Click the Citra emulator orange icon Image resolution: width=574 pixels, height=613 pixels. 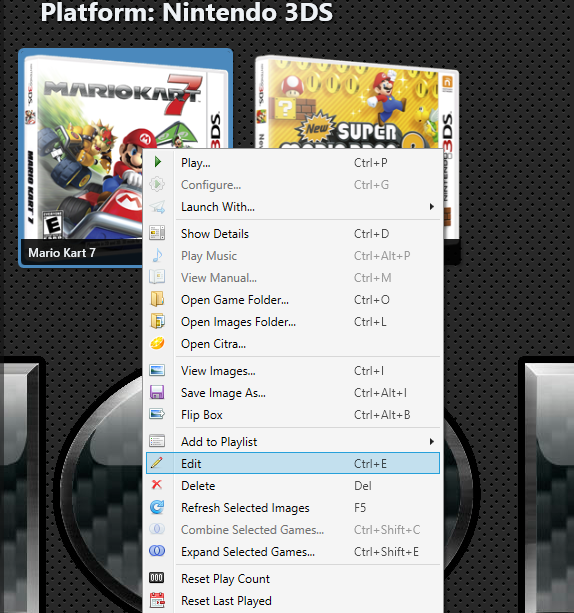pos(157,344)
